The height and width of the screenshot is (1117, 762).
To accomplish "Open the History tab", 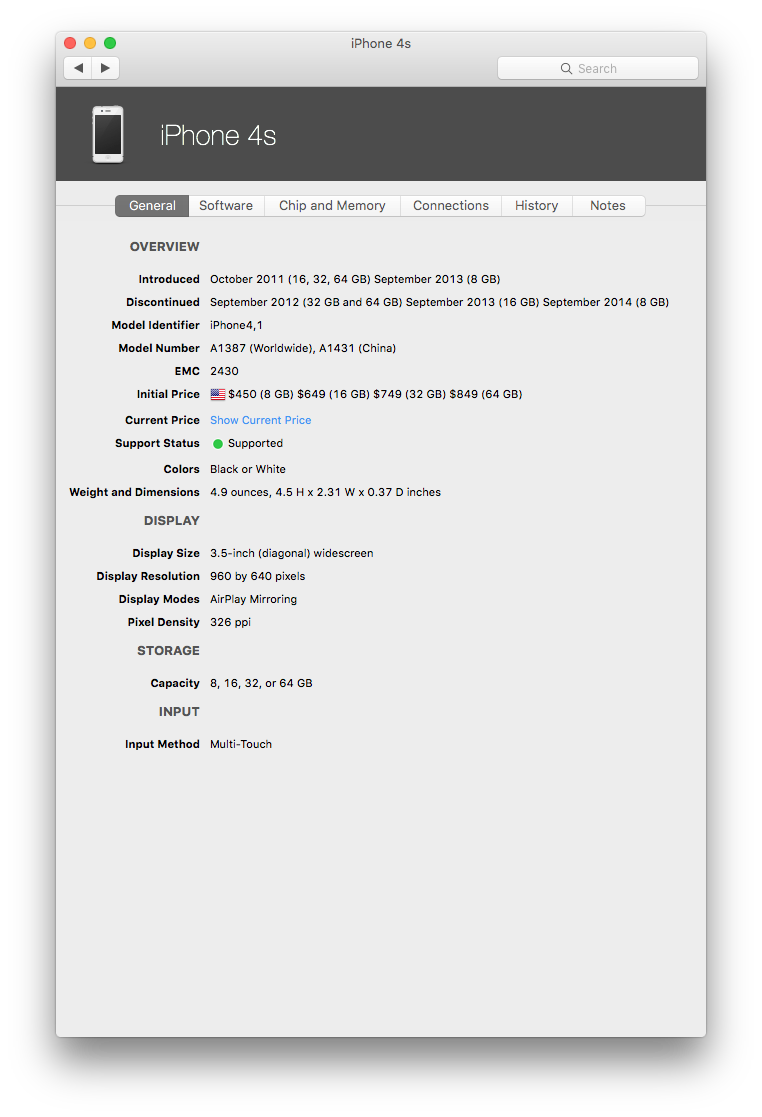I will click(537, 206).
